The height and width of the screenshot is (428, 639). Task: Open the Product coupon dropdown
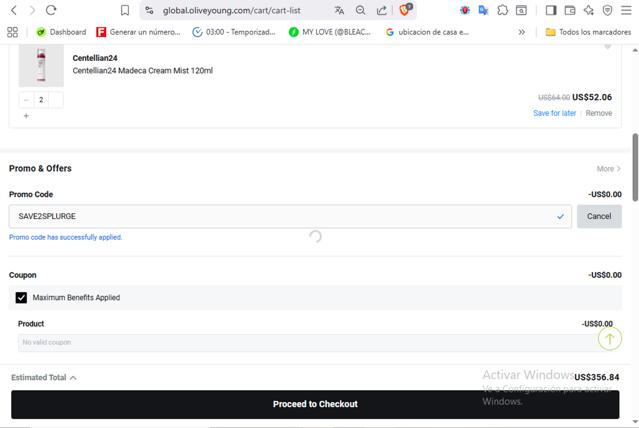pyautogui.click(x=310, y=342)
